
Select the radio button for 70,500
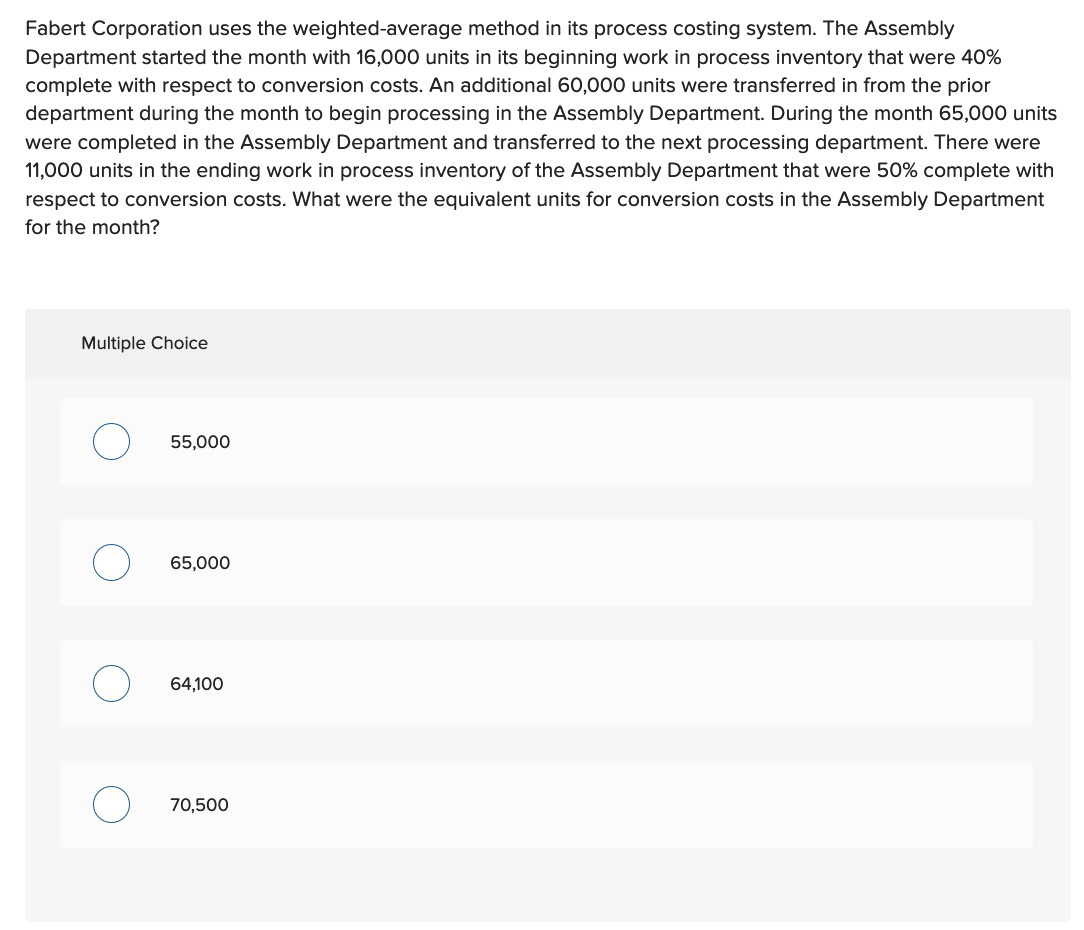click(x=111, y=804)
